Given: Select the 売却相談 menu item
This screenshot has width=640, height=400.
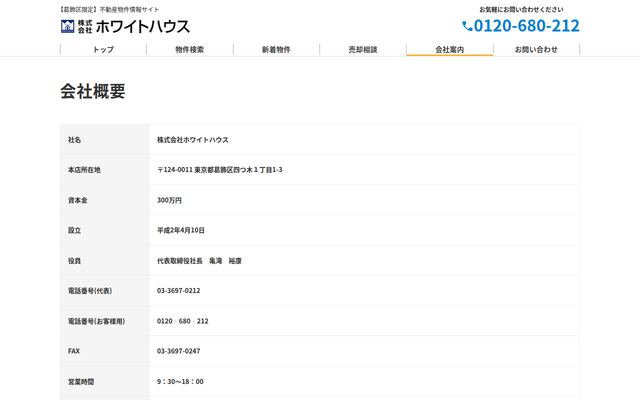Looking at the screenshot, I should point(363,49).
